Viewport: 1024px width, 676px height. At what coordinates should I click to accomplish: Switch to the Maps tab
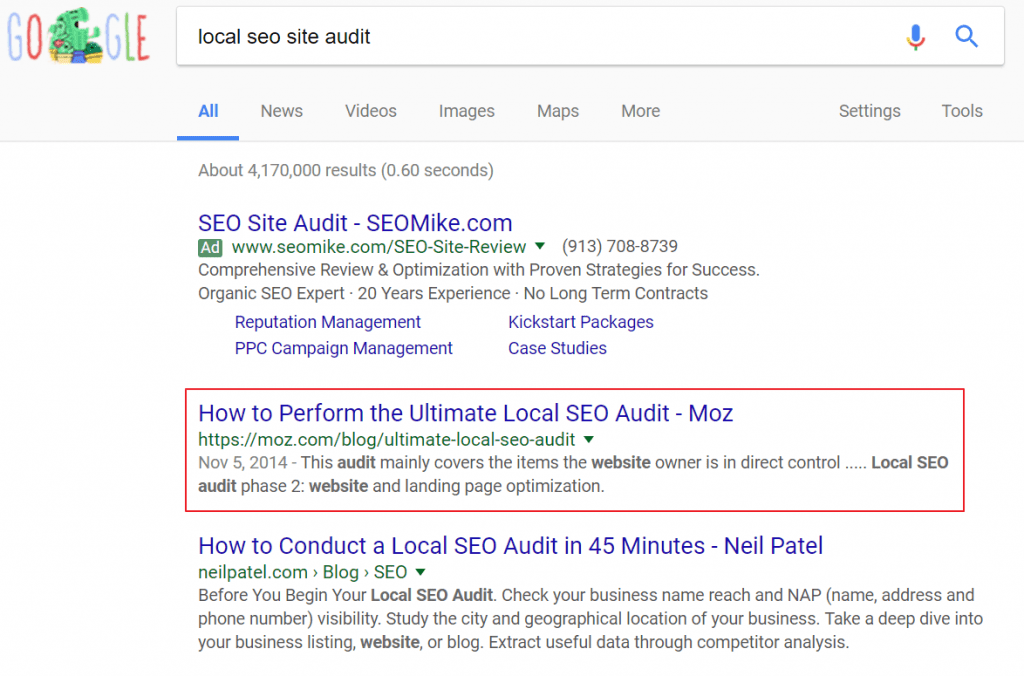click(557, 111)
